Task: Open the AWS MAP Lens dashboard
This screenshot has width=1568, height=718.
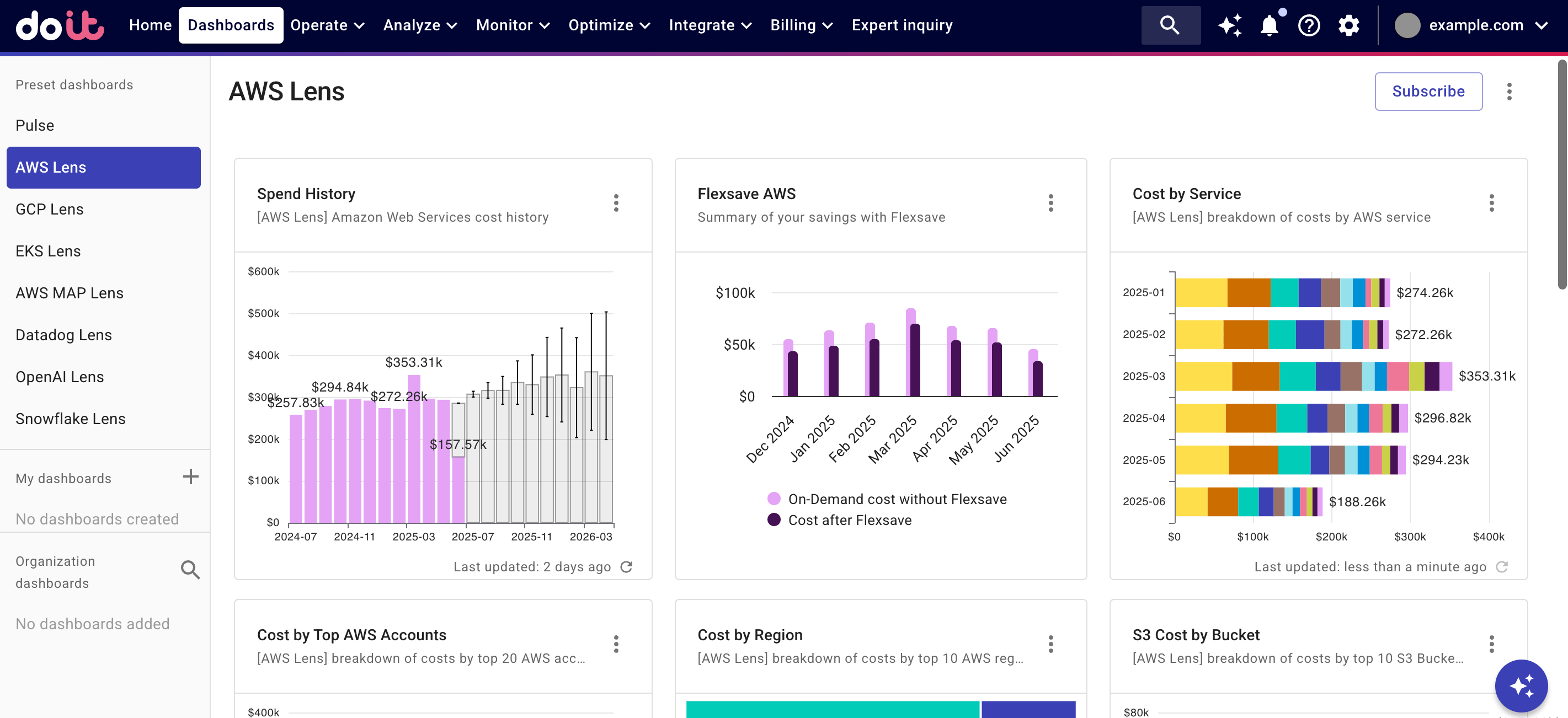Action: click(104, 293)
